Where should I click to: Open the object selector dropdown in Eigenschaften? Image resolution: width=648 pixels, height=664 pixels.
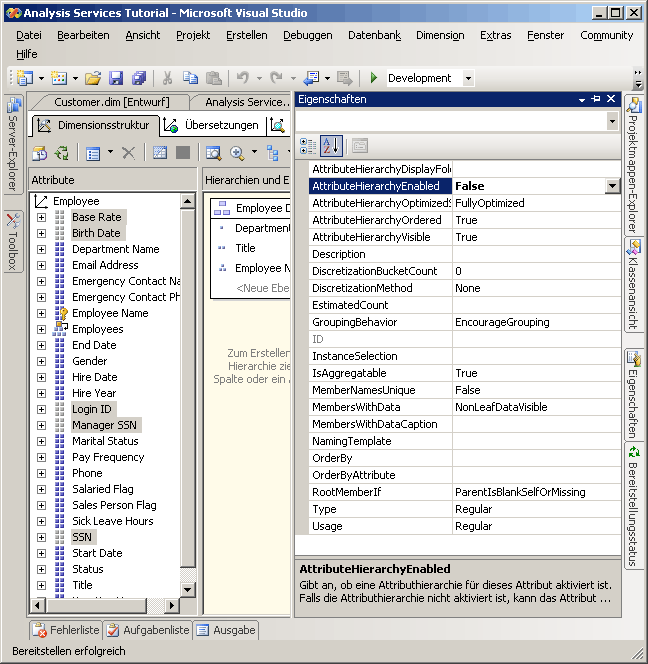click(x=611, y=121)
